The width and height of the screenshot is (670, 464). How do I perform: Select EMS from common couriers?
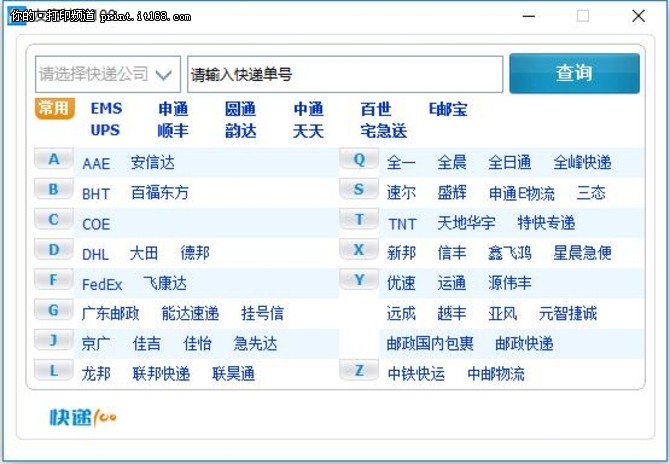point(106,109)
